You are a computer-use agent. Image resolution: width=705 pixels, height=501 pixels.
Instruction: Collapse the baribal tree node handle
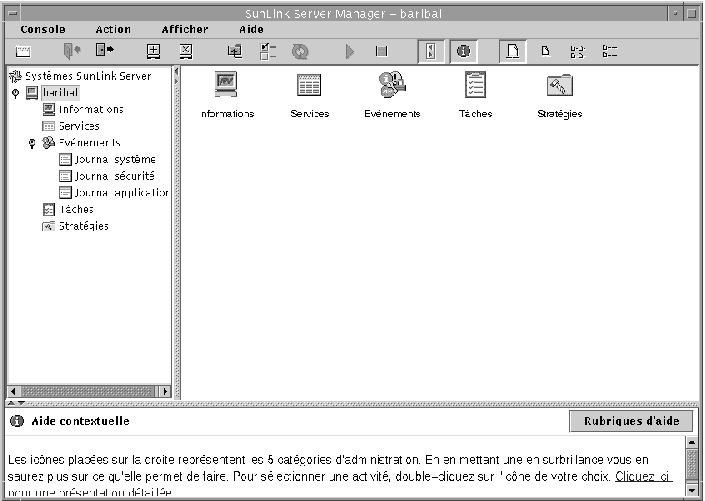[15, 93]
